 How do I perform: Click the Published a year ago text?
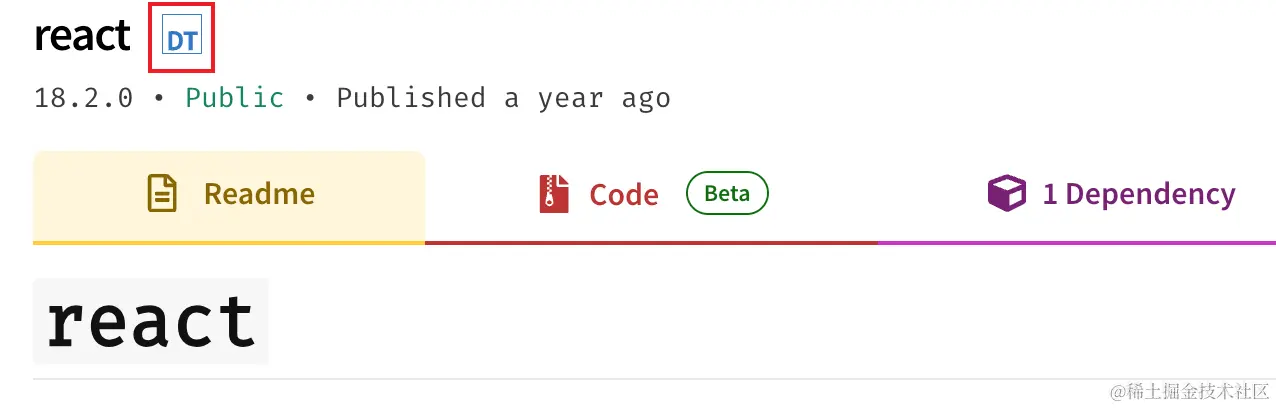pos(503,98)
